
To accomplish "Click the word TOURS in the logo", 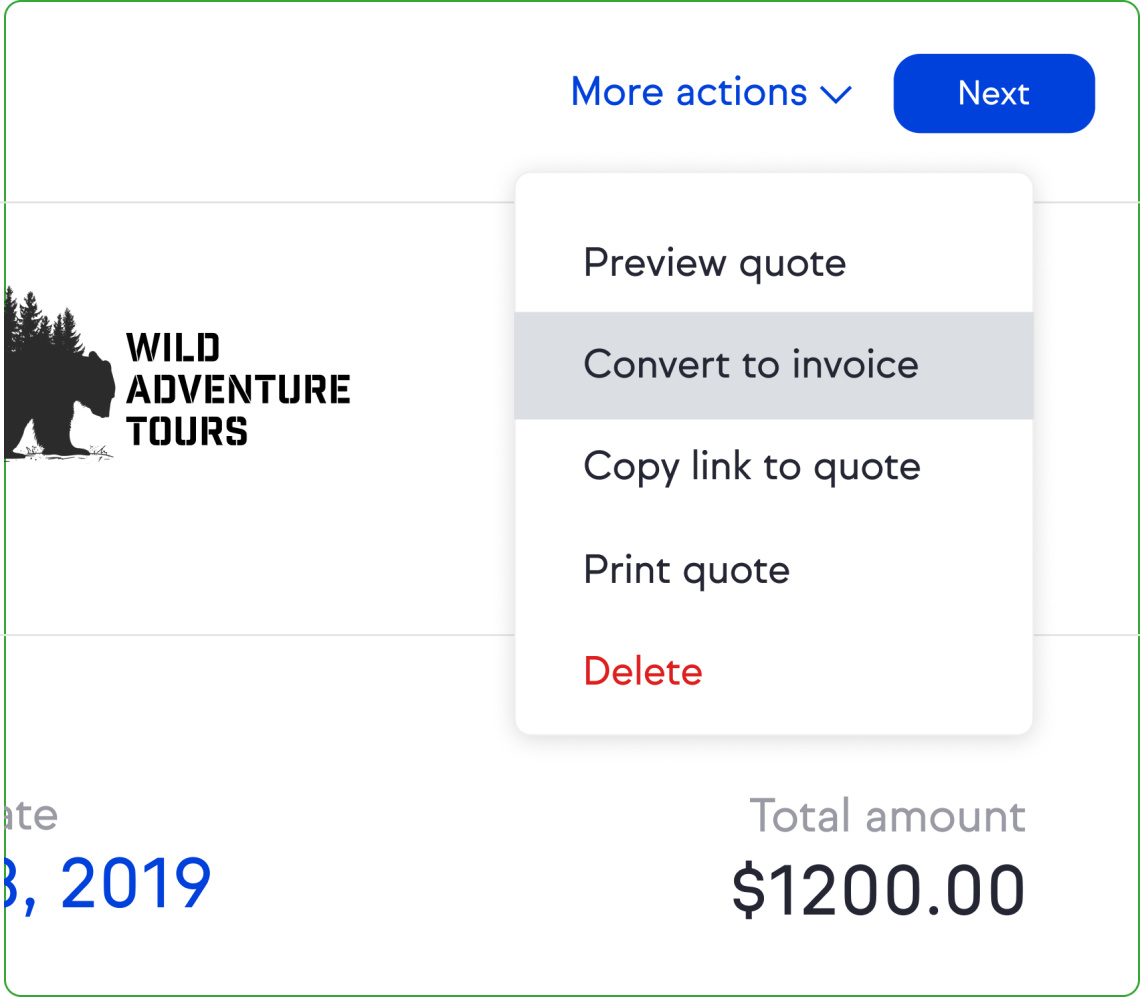I will 187,431.
